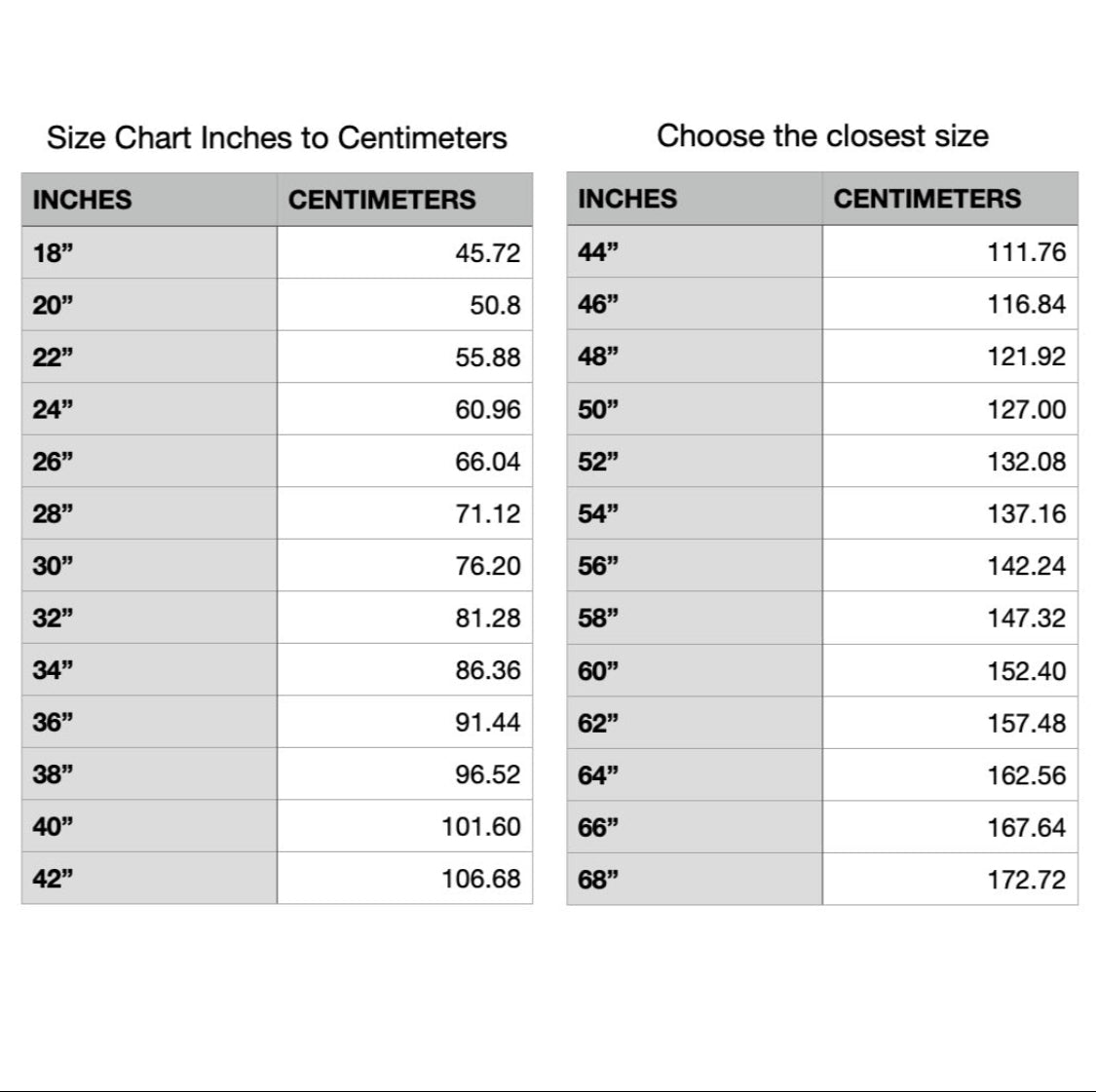Select the 30" size cell
This screenshot has width=1096, height=1092.
(54, 566)
